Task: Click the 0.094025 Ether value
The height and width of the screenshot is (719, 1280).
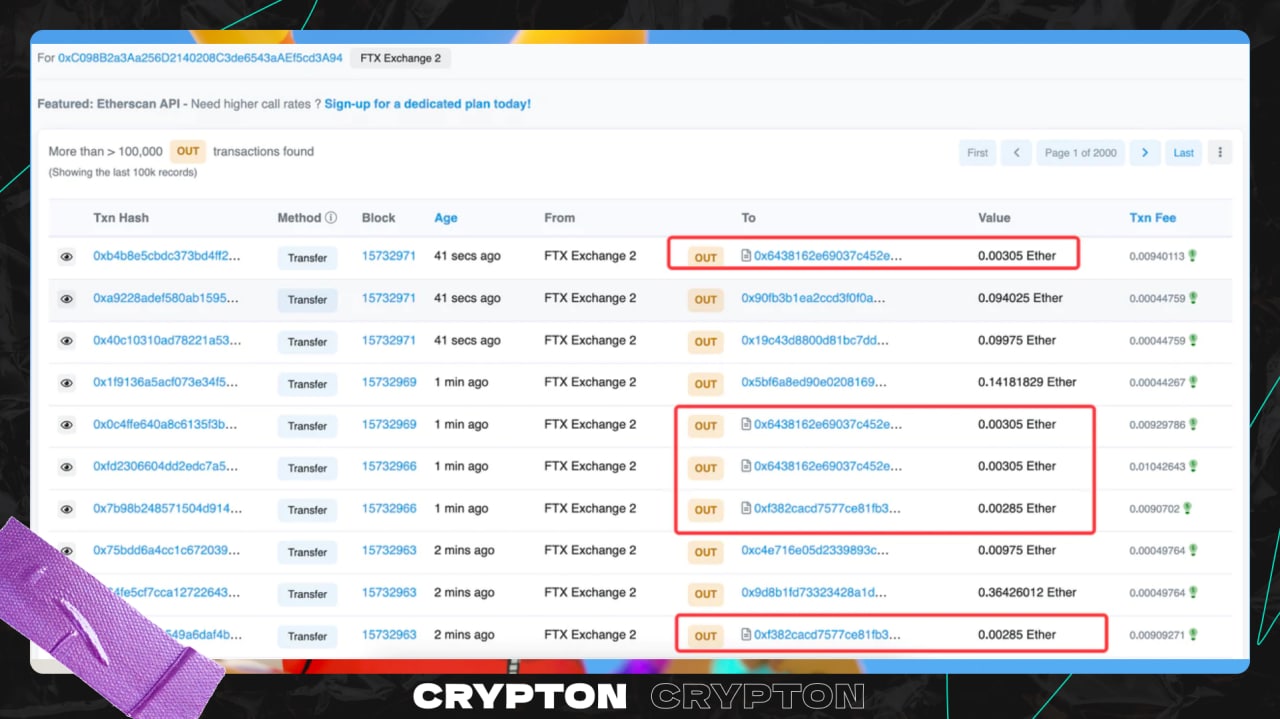Action: (1020, 298)
